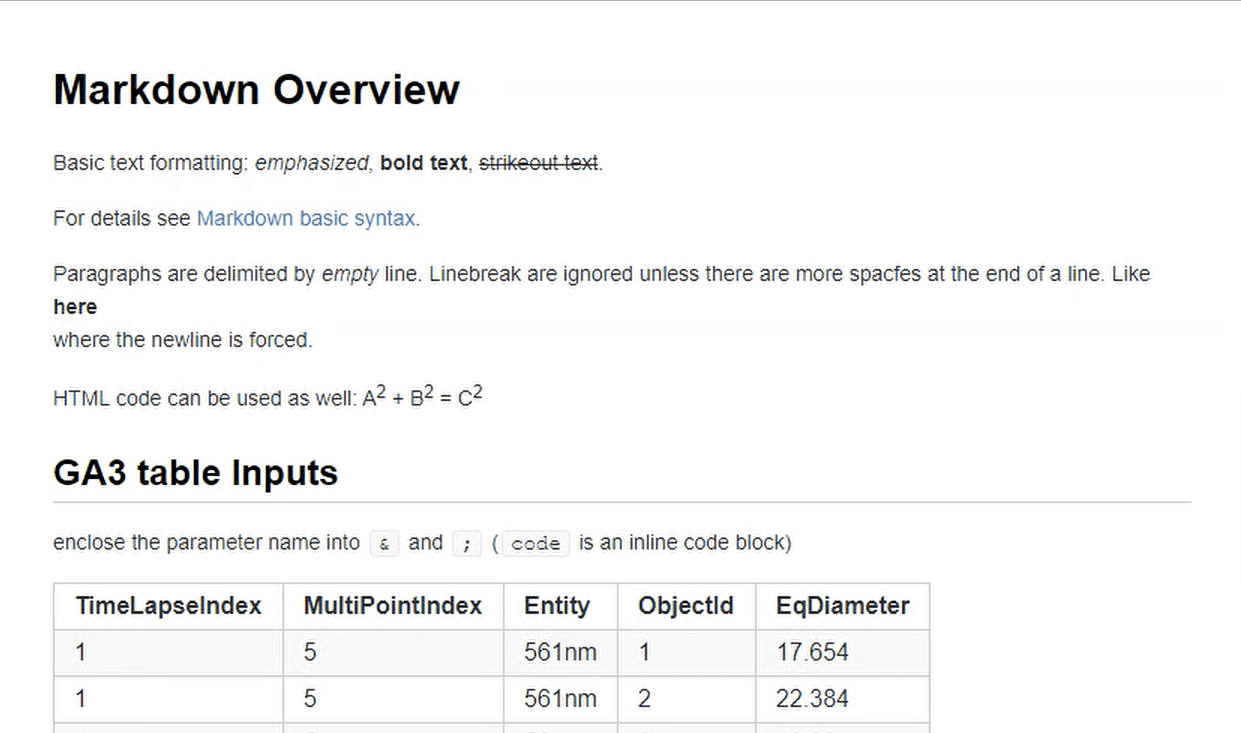Click the italic word empty in paragraph text
This screenshot has width=1241, height=733.
click(x=350, y=273)
